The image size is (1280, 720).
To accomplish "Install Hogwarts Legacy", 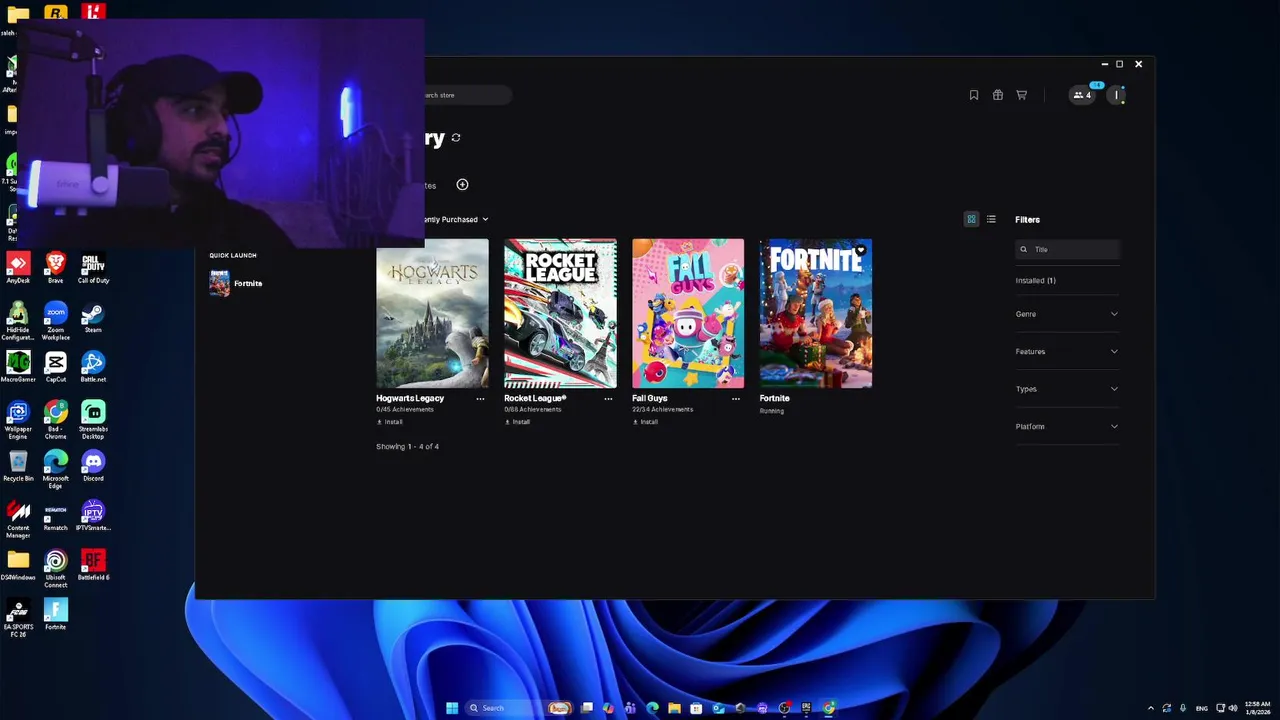I will point(389,422).
